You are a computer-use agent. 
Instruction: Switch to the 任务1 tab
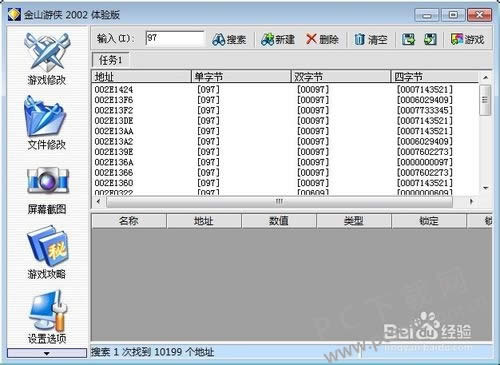tap(110, 60)
